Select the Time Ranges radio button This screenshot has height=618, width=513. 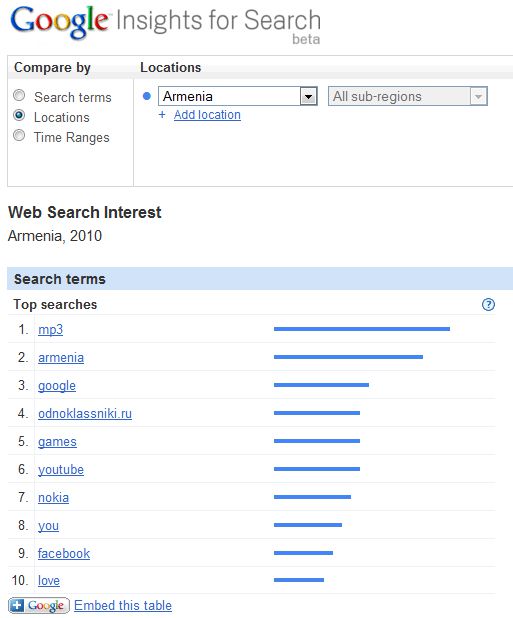pyautogui.click(x=19, y=136)
